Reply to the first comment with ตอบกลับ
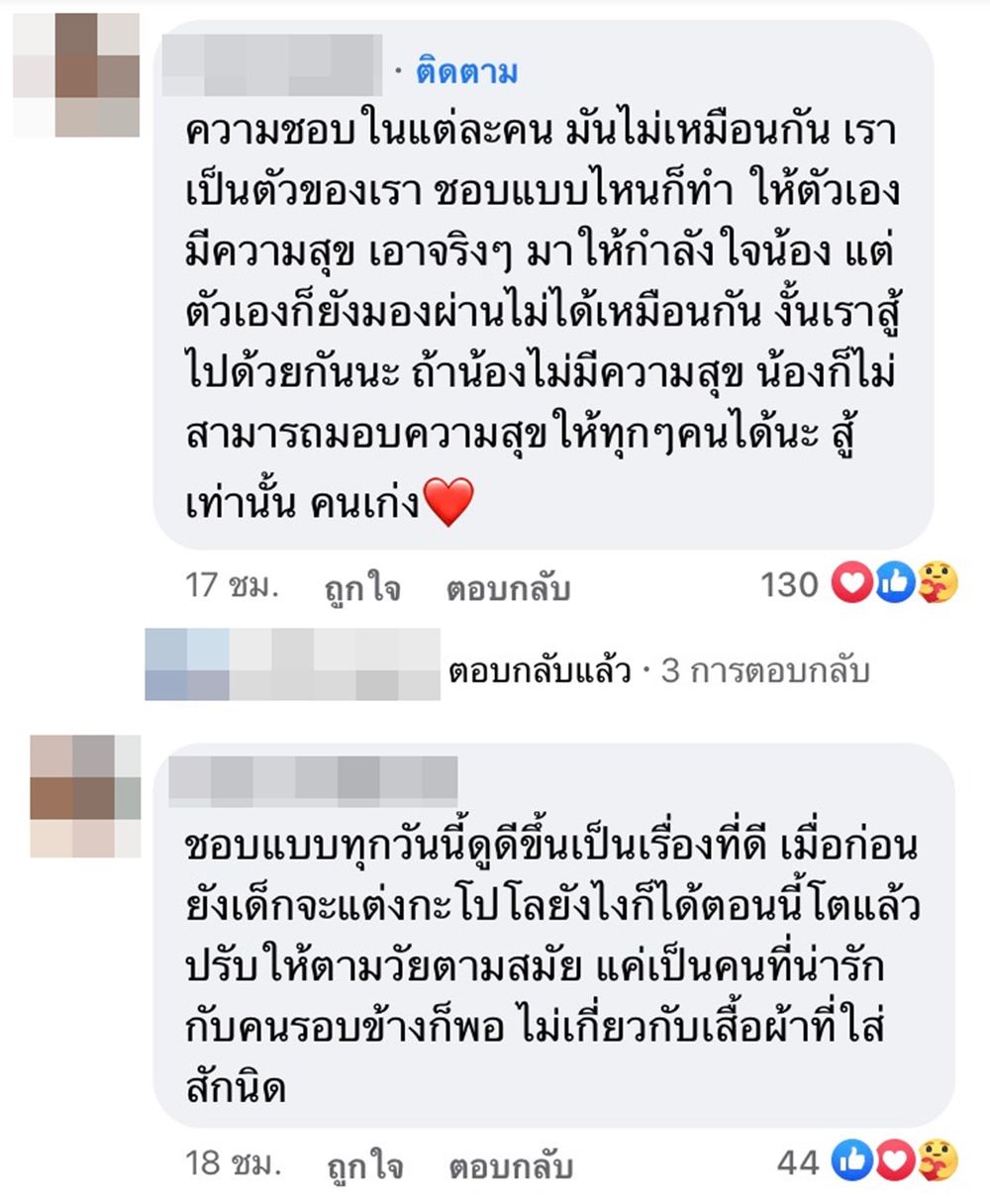Viewport: 990px width, 1204px height. [508, 588]
